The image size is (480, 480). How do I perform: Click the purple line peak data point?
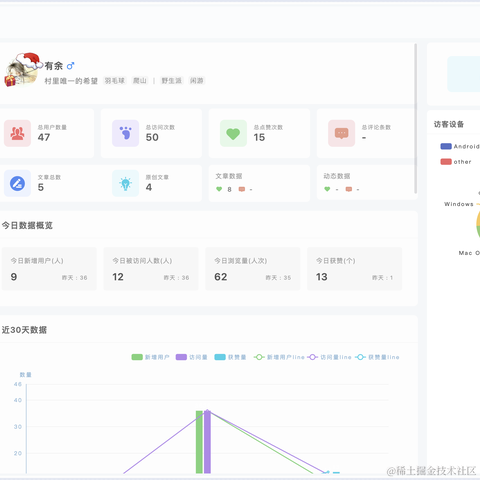pos(207,411)
